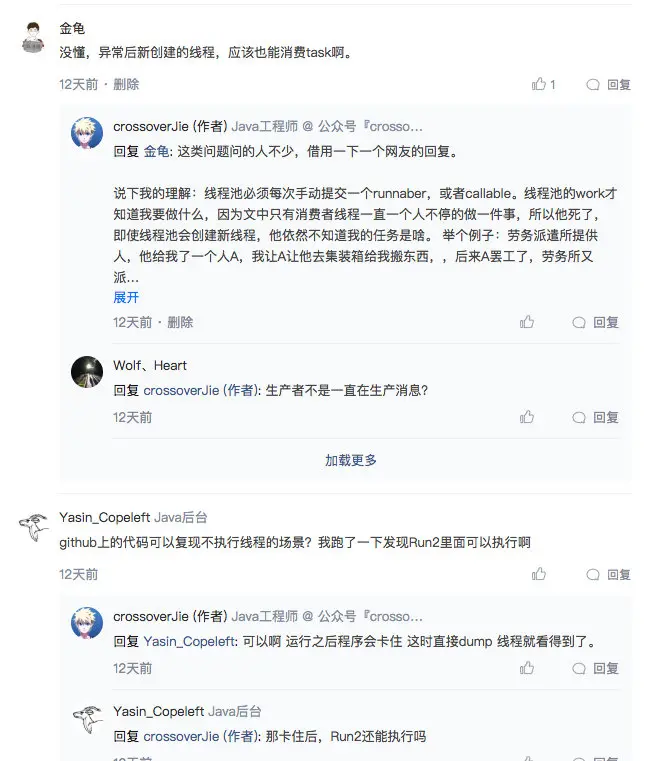Like crossoverJie's reply about 线程池

click(x=527, y=322)
